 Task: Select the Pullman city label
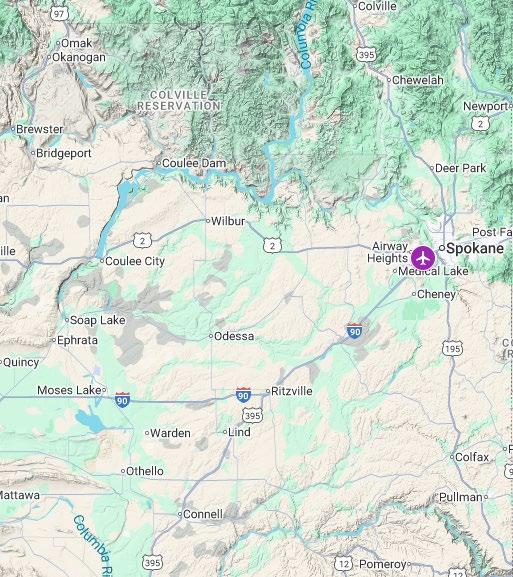pyautogui.click(x=461, y=497)
